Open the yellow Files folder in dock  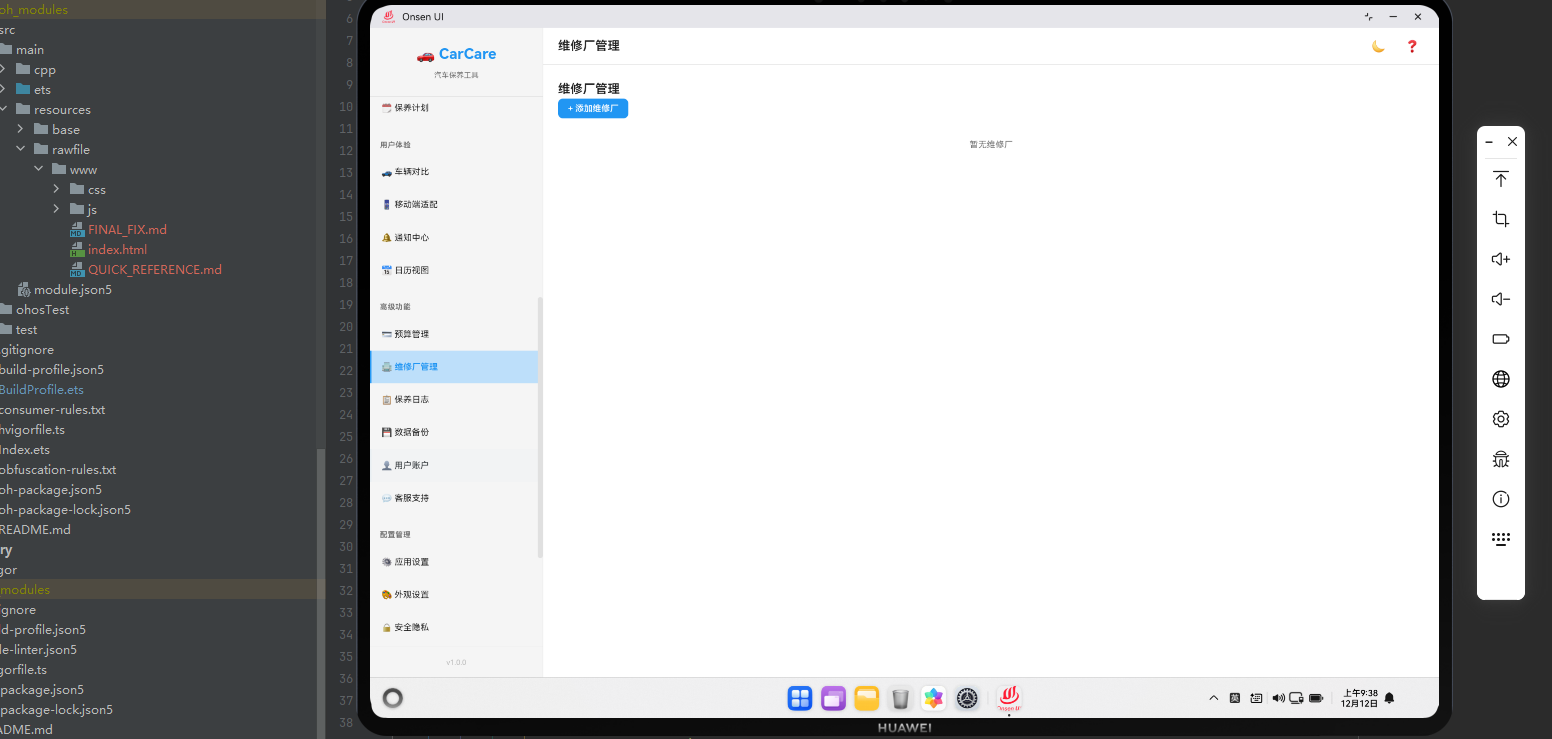tap(867, 698)
